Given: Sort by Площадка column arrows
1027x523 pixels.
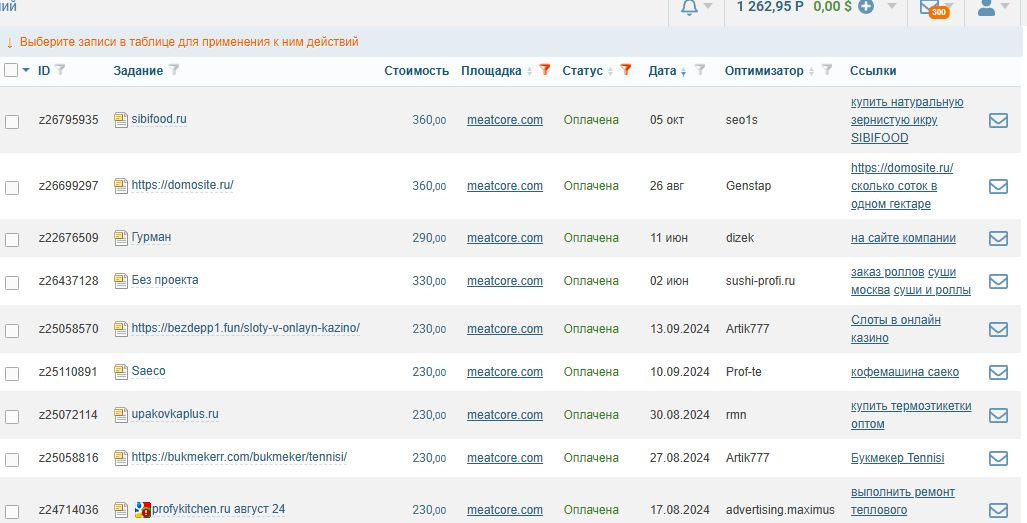Looking at the screenshot, I should click(529, 71).
